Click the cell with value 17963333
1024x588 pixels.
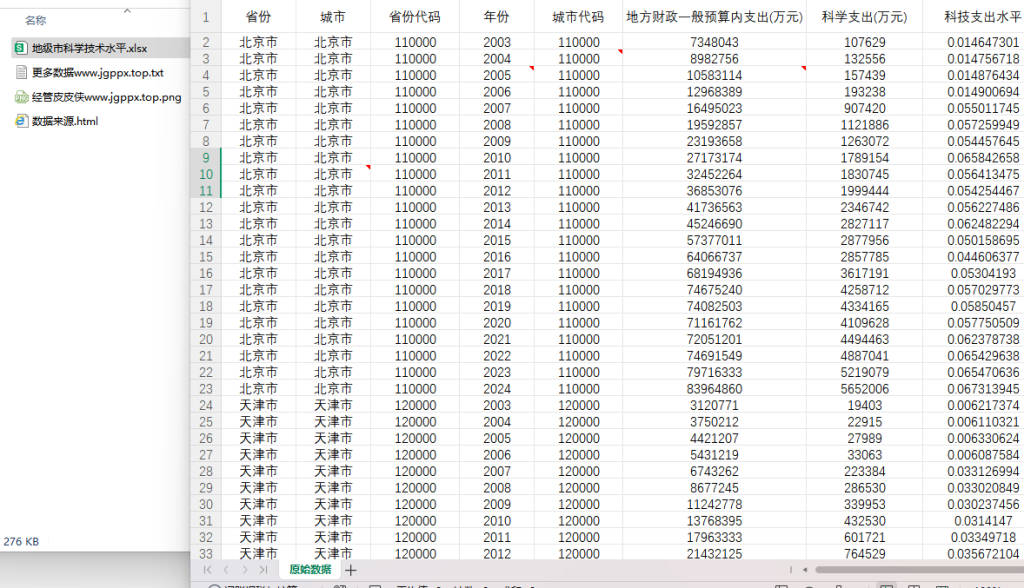pos(714,537)
